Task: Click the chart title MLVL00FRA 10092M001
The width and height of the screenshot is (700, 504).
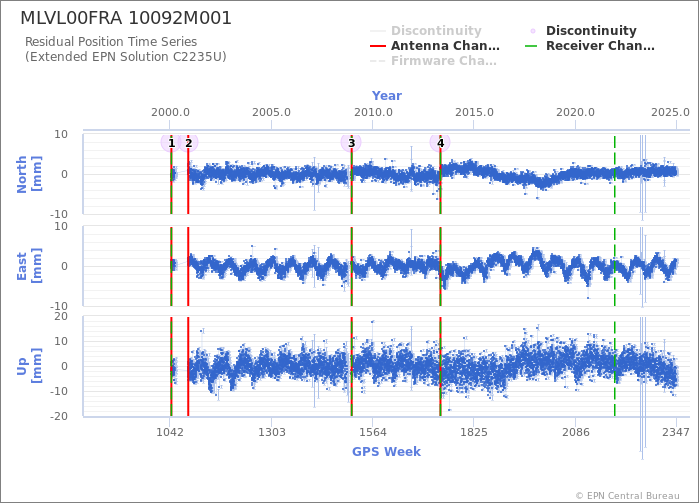Action: pos(126,18)
